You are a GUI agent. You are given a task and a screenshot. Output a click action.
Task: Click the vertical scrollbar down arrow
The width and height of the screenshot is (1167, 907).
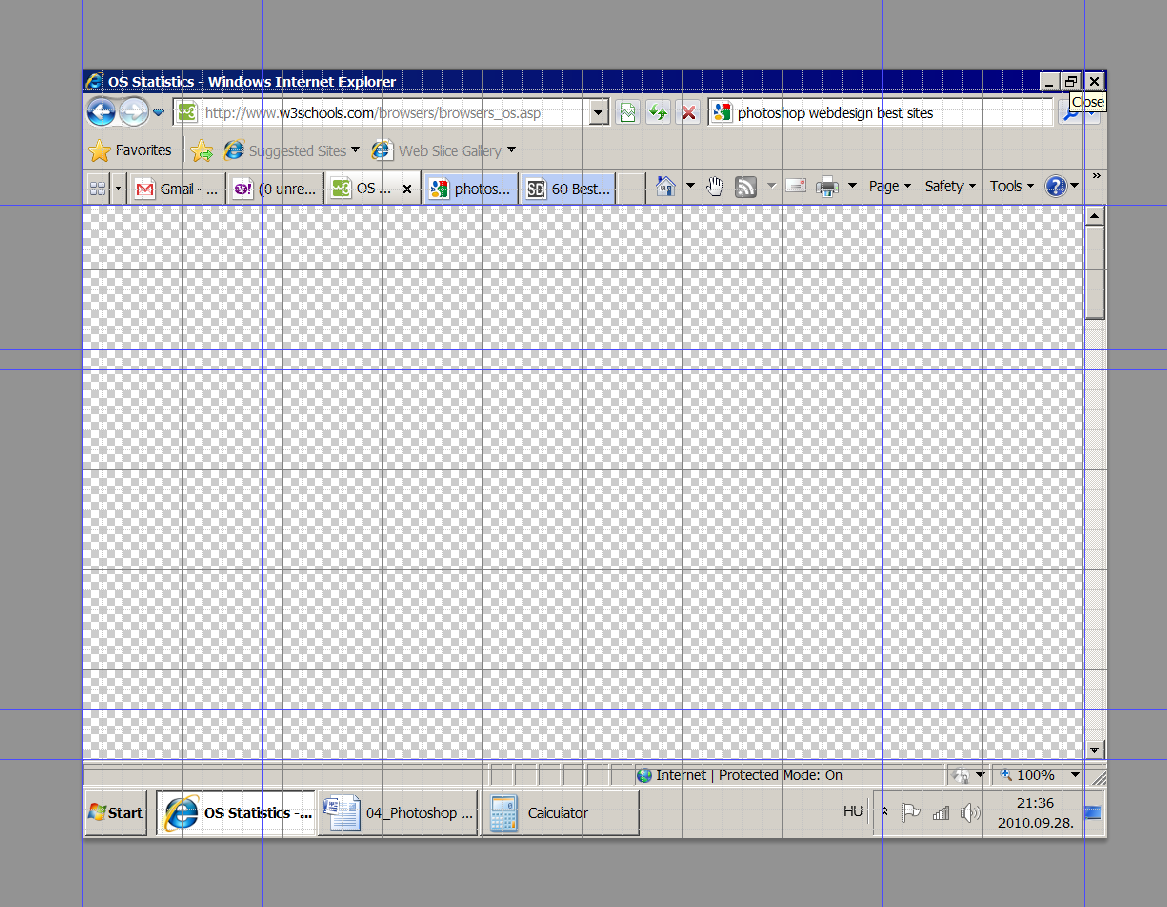pos(1094,750)
